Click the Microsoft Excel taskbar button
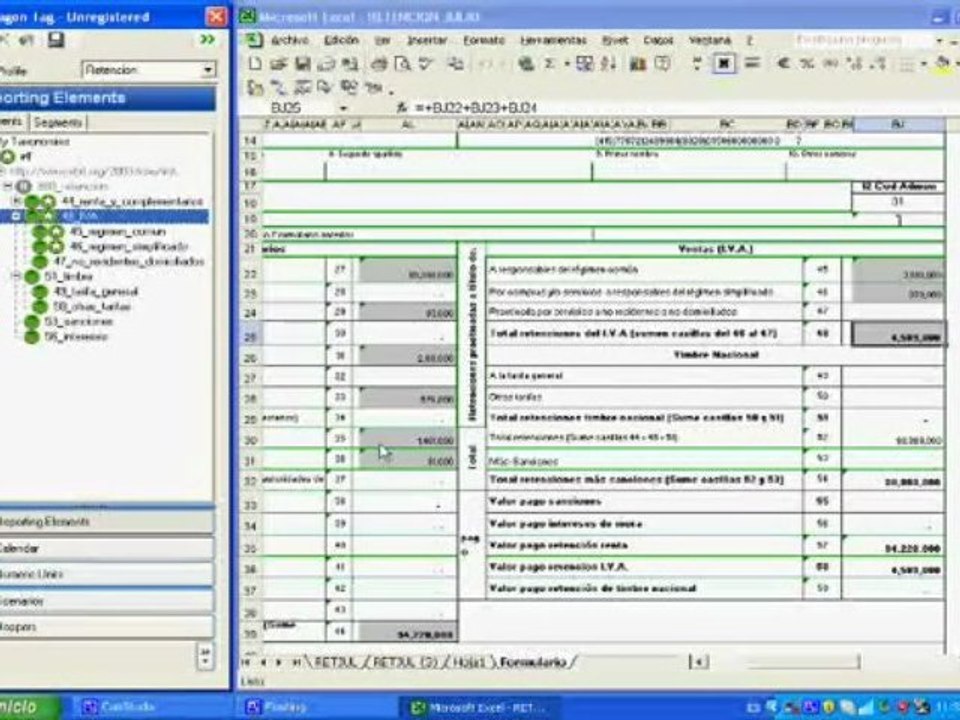Image resolution: width=960 pixels, height=720 pixels. 479,707
